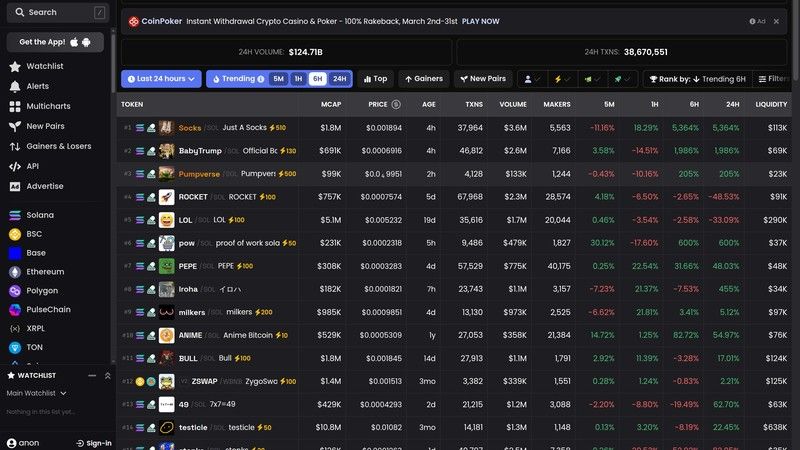Select the 1H trending timeframe
Screen dimensions: 800x450
click(298, 79)
